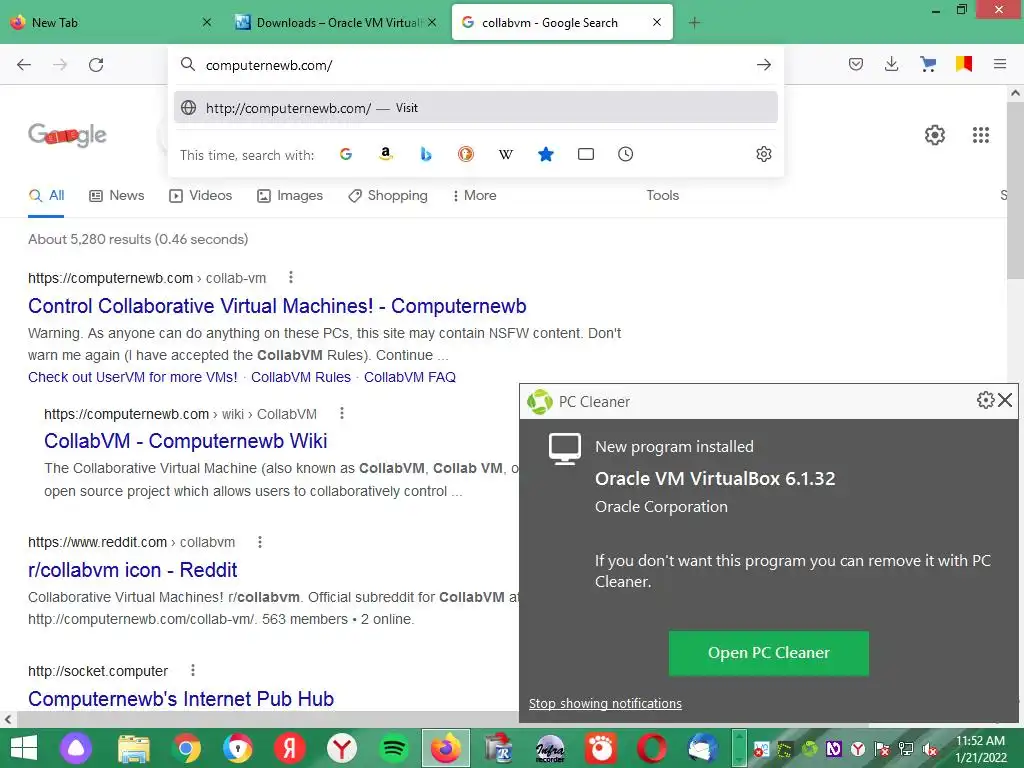Viewport: 1024px width, 768px height.
Task: Reload the current page
Action: 96,65
